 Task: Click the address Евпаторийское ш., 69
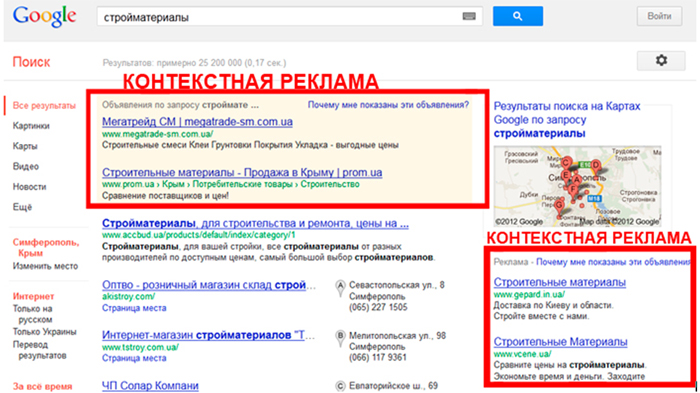coord(393,385)
